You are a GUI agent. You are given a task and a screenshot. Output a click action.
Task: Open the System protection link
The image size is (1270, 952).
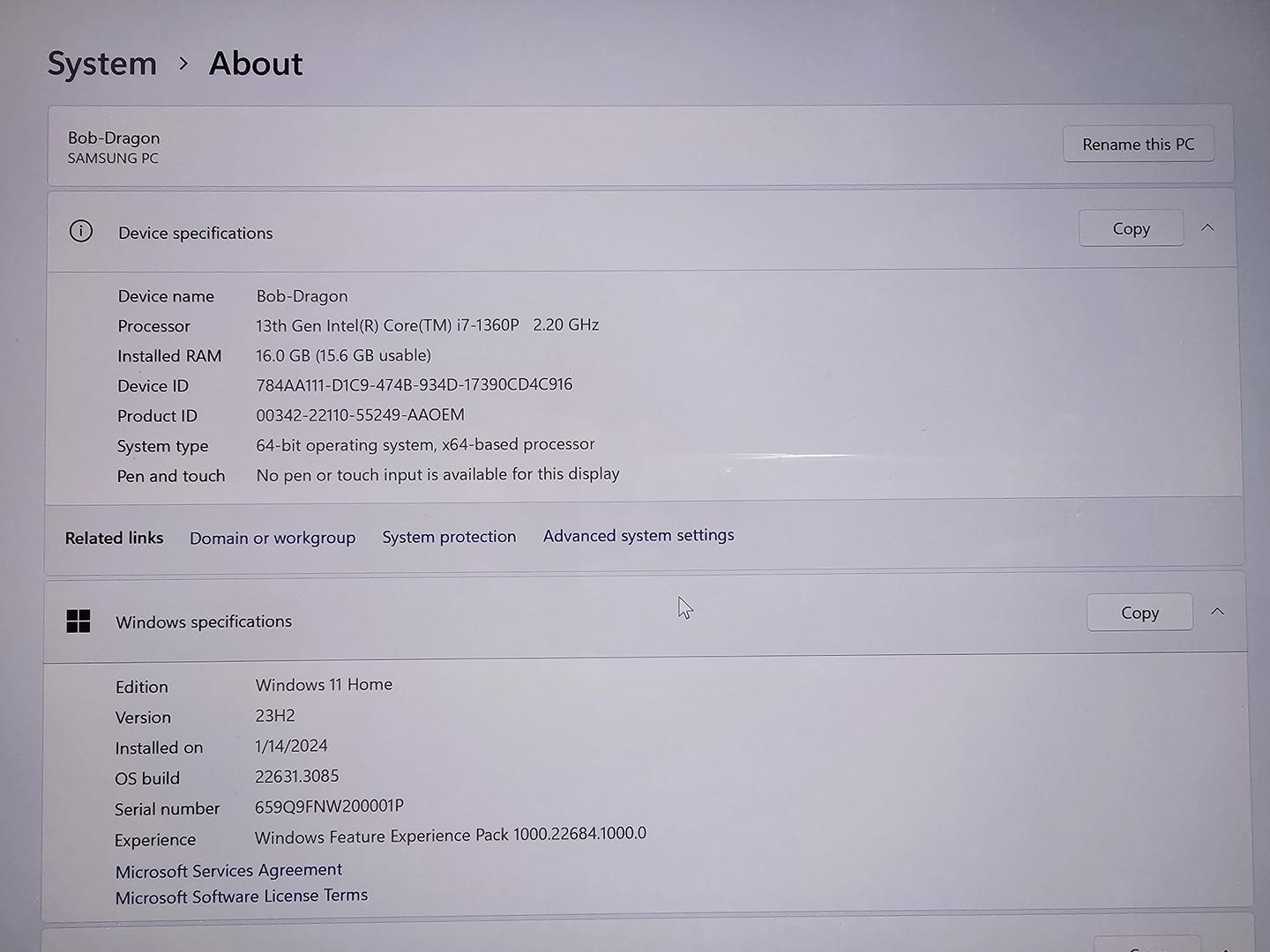coord(449,537)
